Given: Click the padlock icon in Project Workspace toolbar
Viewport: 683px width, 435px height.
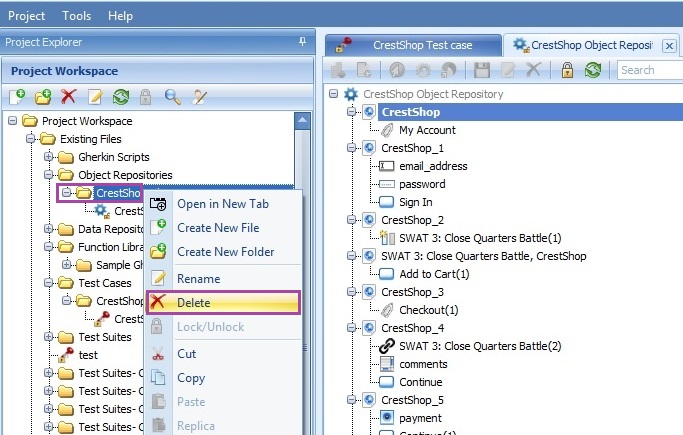Looking at the screenshot, I should coord(145,97).
